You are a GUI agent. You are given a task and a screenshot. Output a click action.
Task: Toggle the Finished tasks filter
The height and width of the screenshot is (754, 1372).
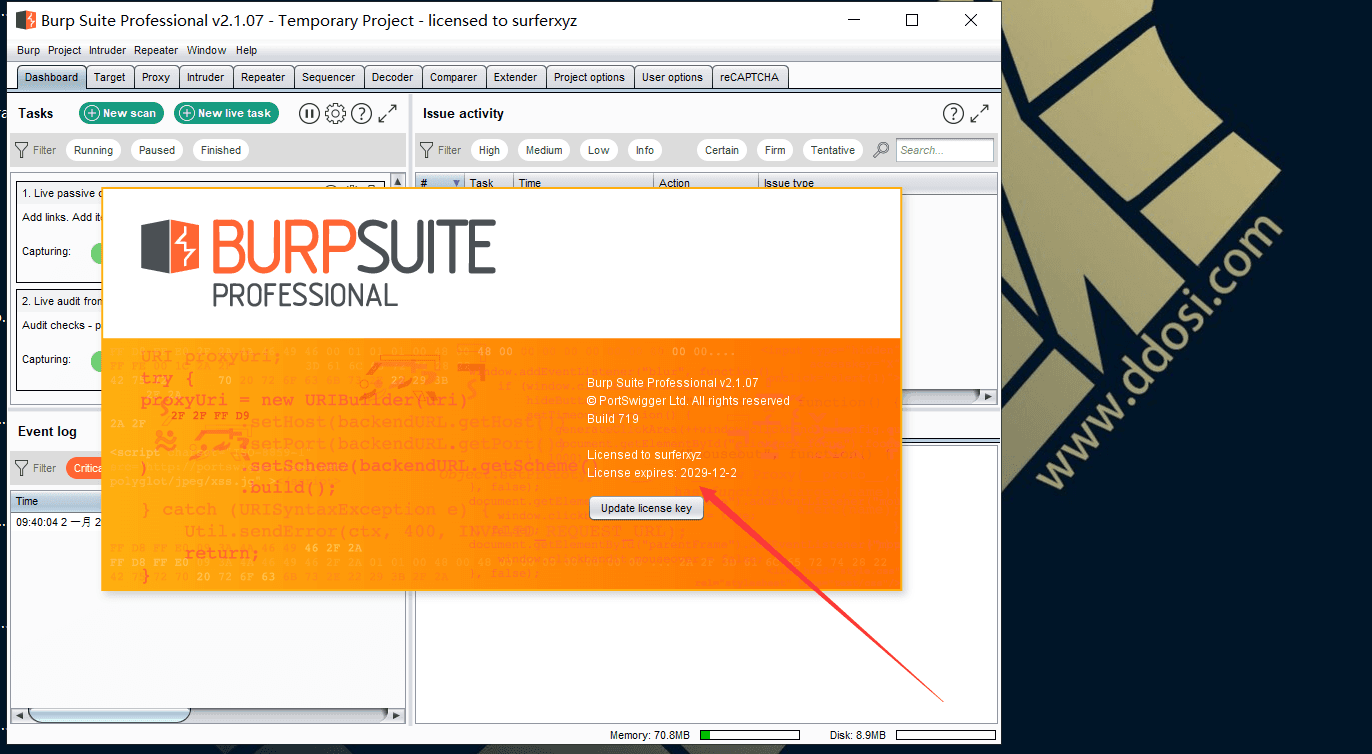tap(221, 150)
